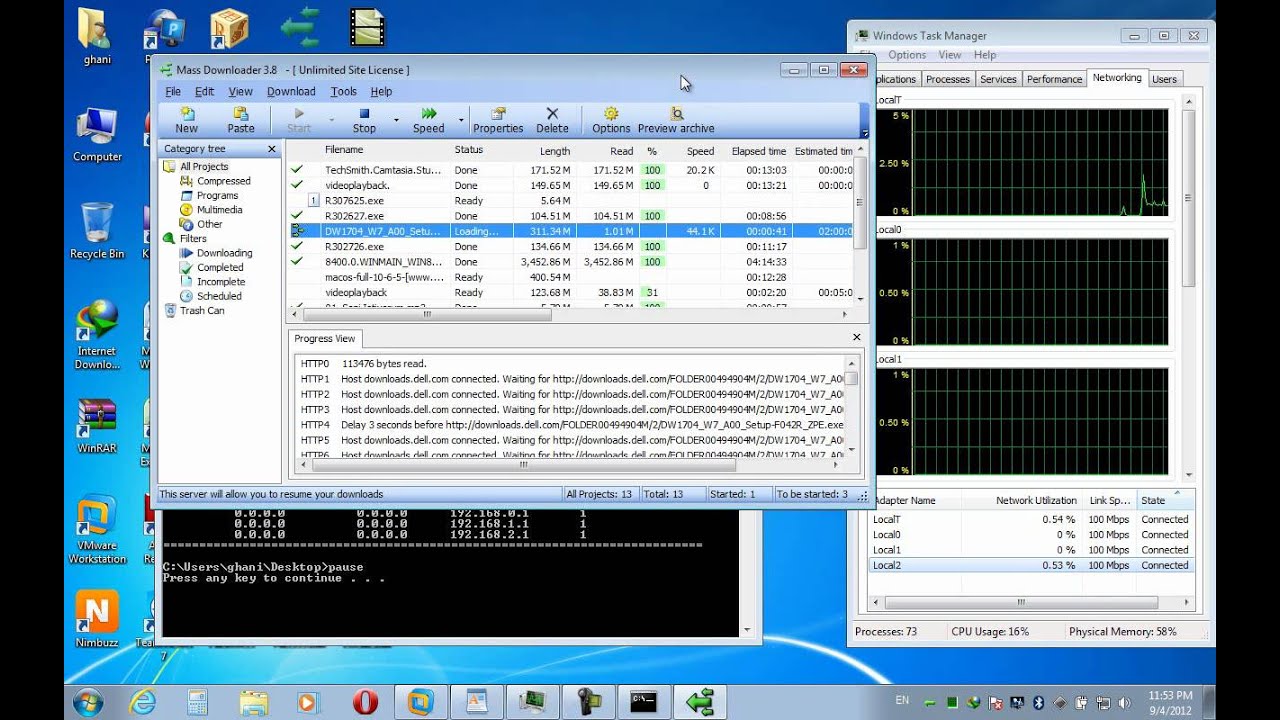Viewport: 1280px width, 720px height.
Task: Close the Progress View panel
Action: [x=856, y=338]
